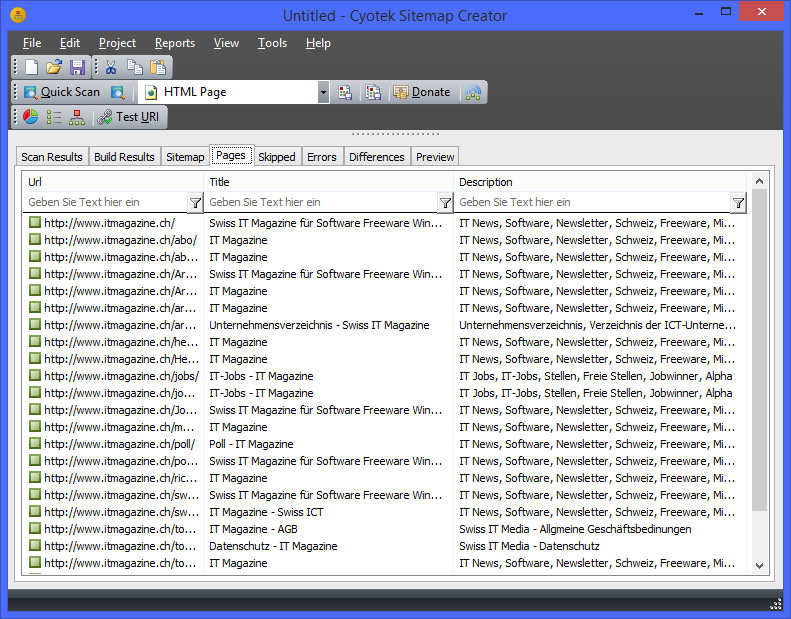Click the single sitemap build icon
The width and height of the screenshot is (791, 619).
tap(345, 92)
